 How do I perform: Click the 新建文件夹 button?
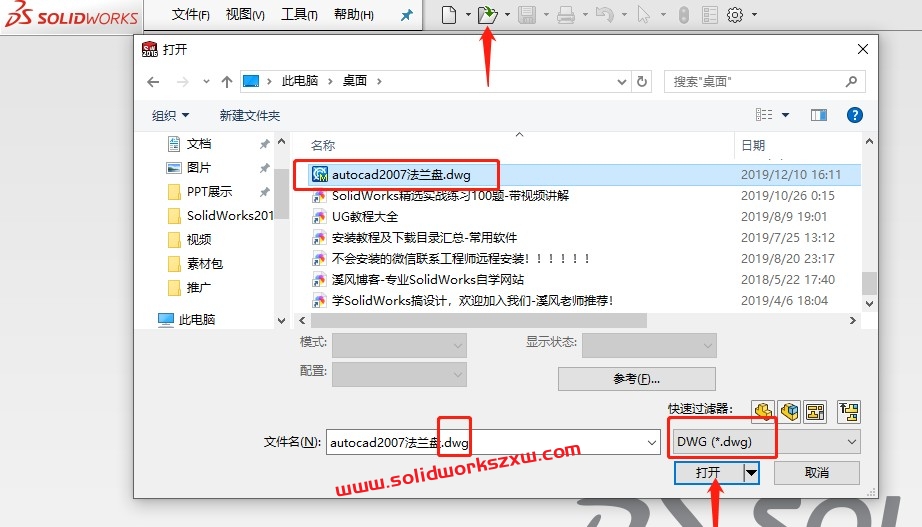click(249, 115)
